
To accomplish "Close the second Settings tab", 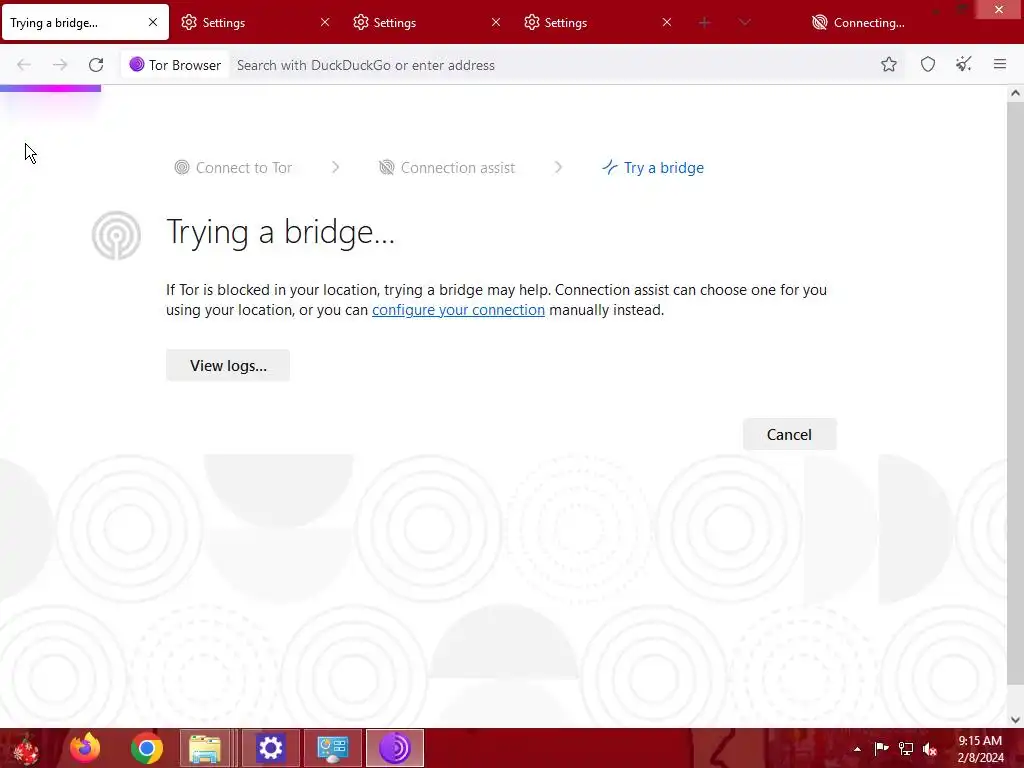I will [496, 22].
